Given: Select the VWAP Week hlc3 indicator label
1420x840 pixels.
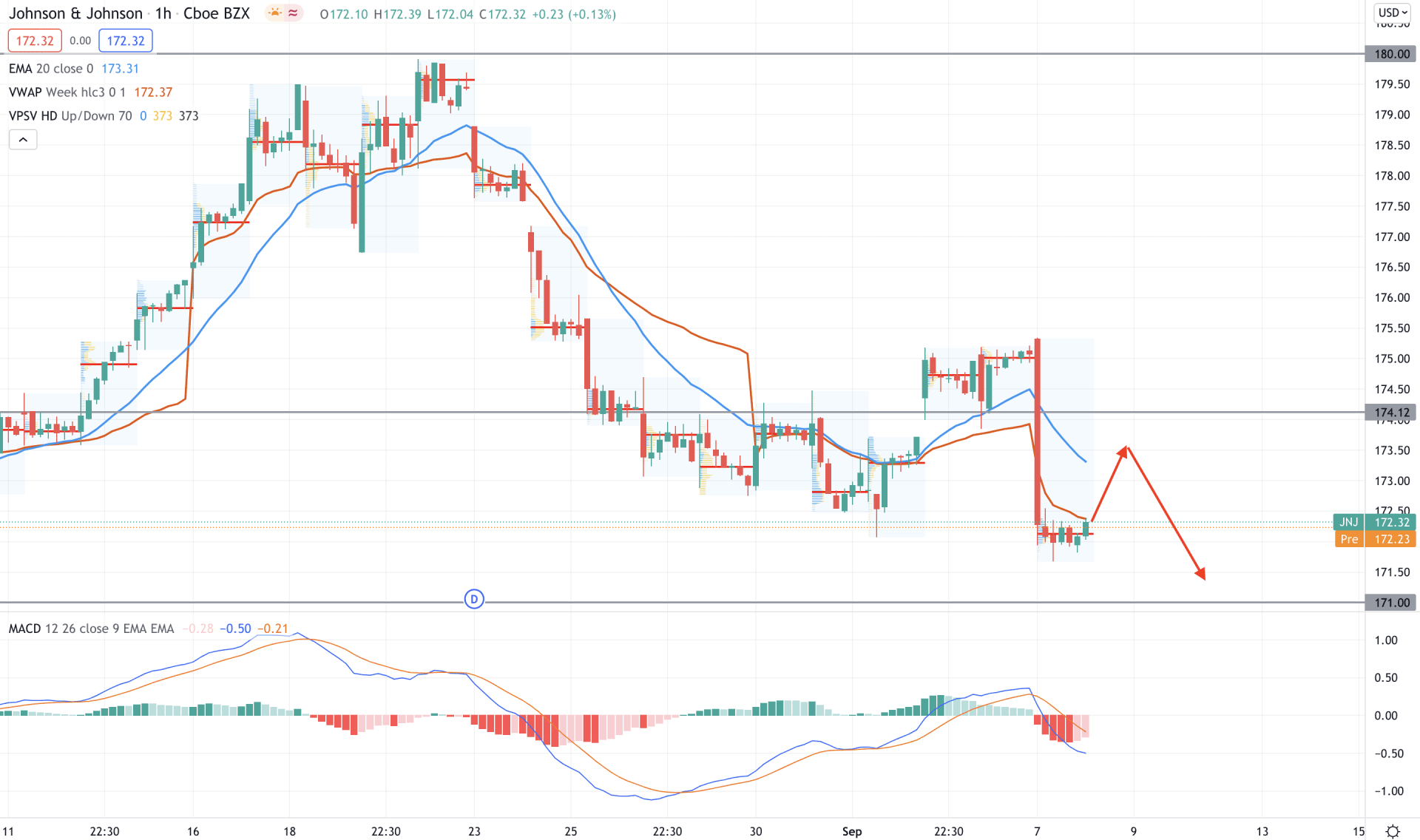Looking at the screenshot, I should coord(67,92).
